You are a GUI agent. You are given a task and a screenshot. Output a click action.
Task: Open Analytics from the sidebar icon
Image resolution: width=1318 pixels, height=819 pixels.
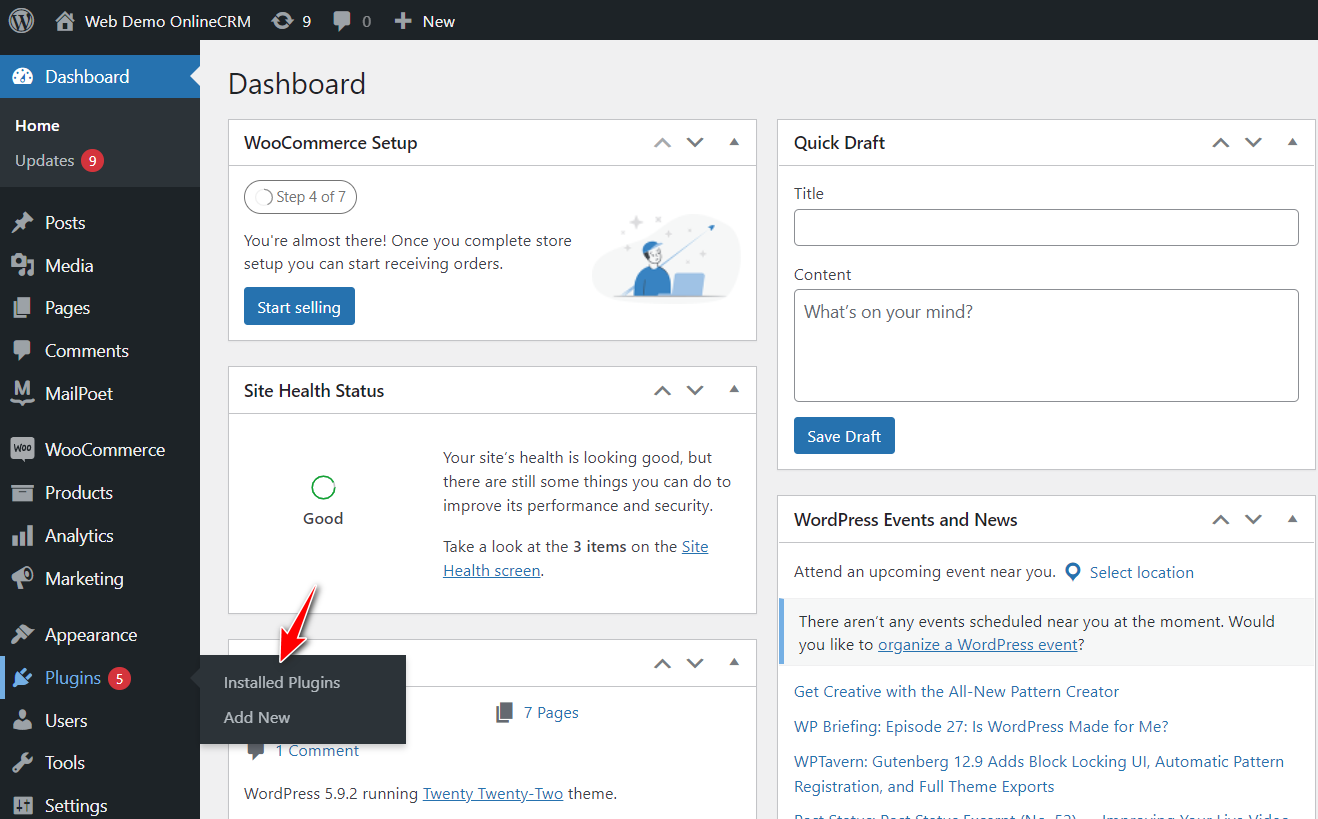pyautogui.click(x=22, y=537)
